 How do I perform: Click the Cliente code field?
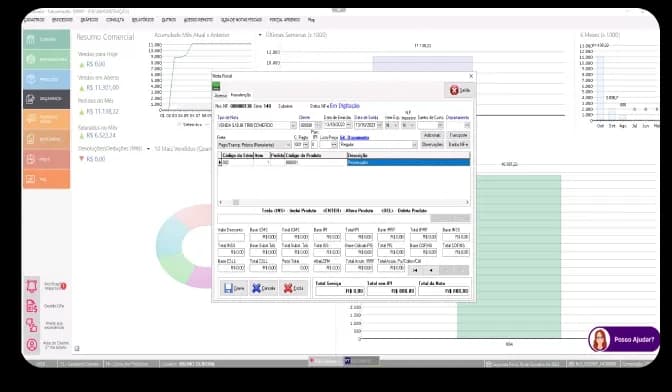307,125
